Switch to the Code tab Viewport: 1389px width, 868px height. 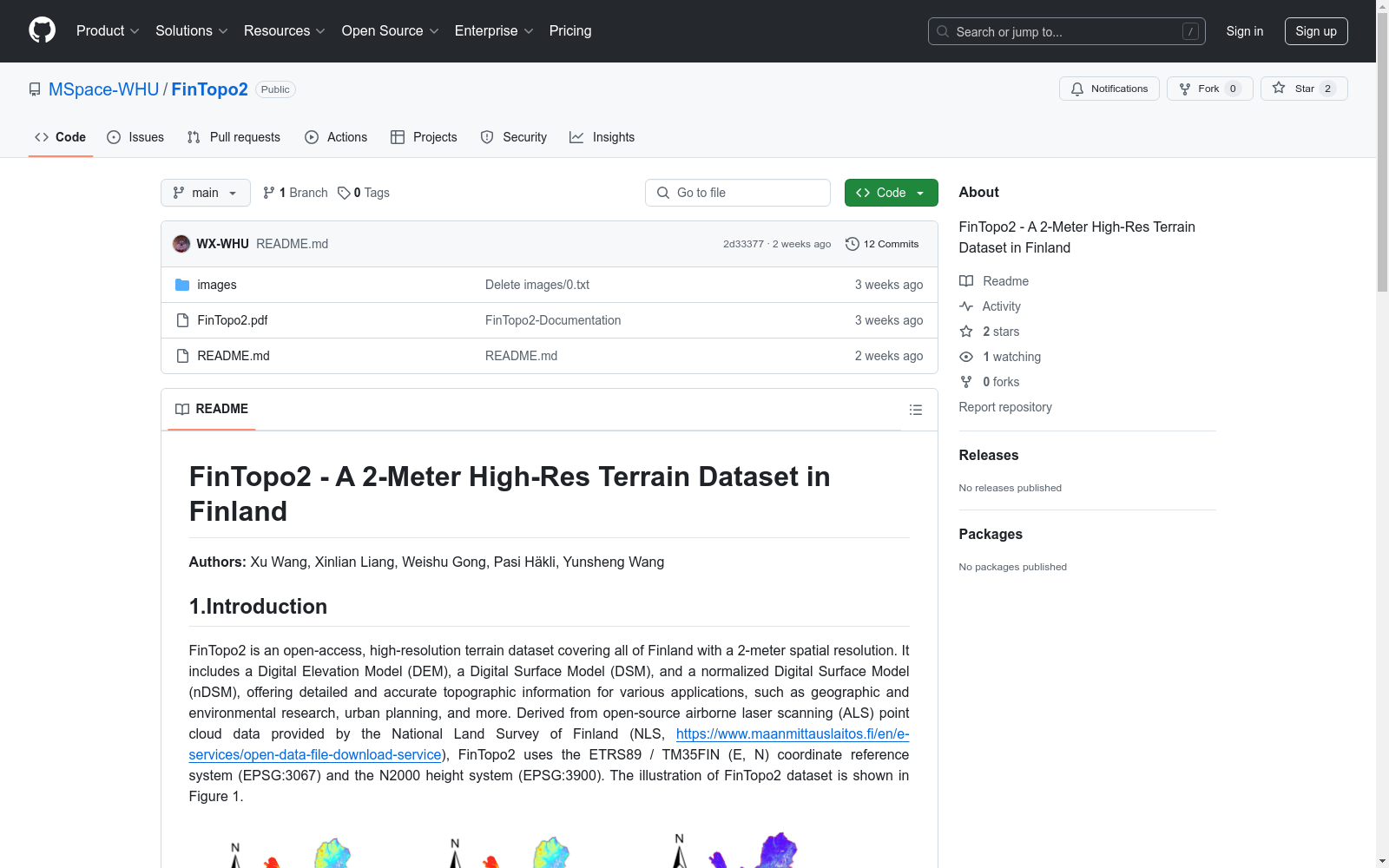60,137
